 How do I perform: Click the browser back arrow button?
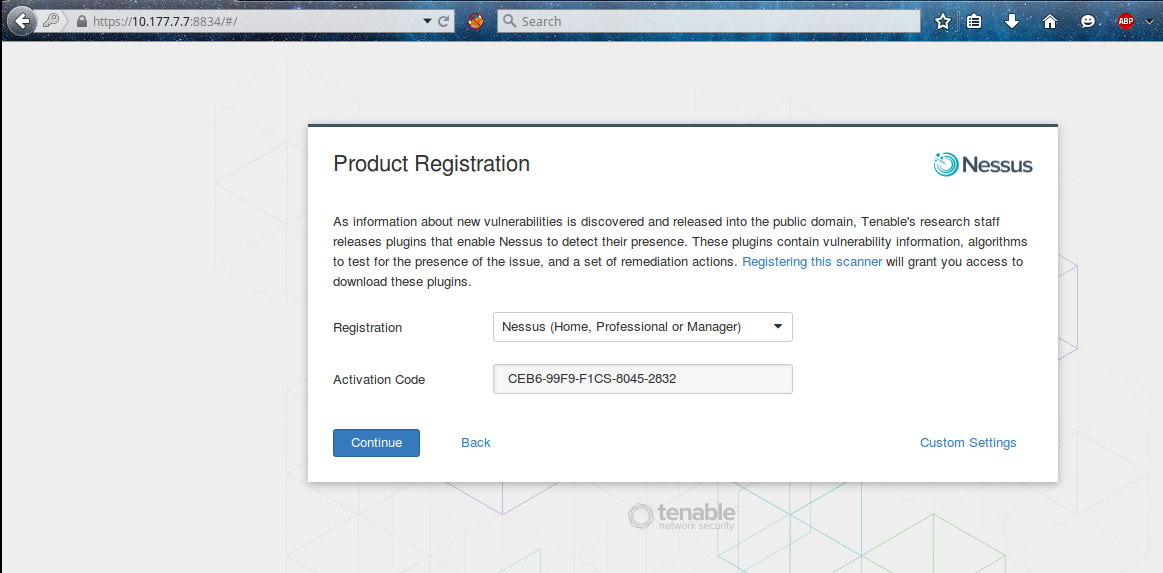[x=22, y=21]
